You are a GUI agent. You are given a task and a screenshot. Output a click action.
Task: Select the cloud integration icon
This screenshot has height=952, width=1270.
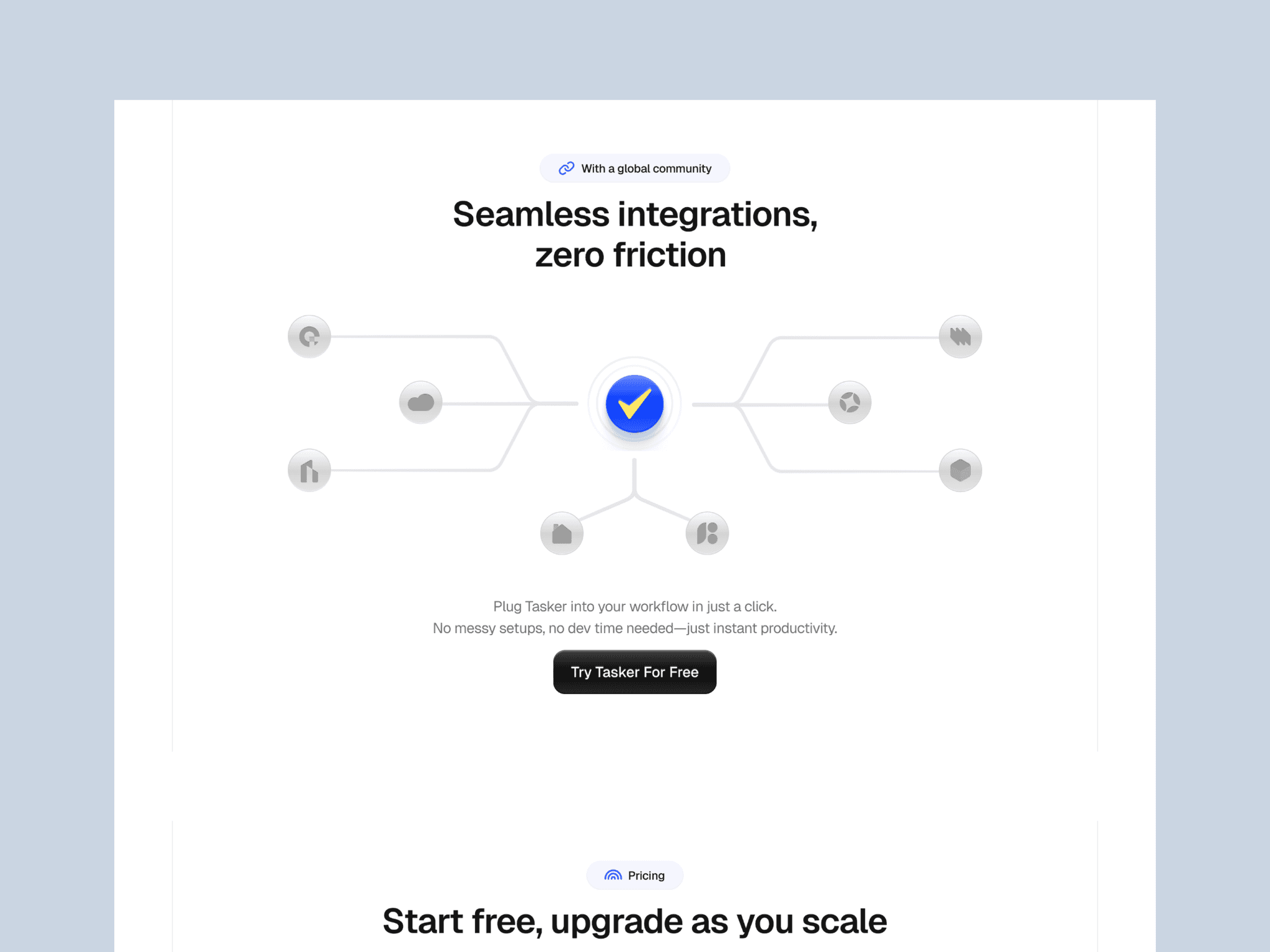pos(421,402)
